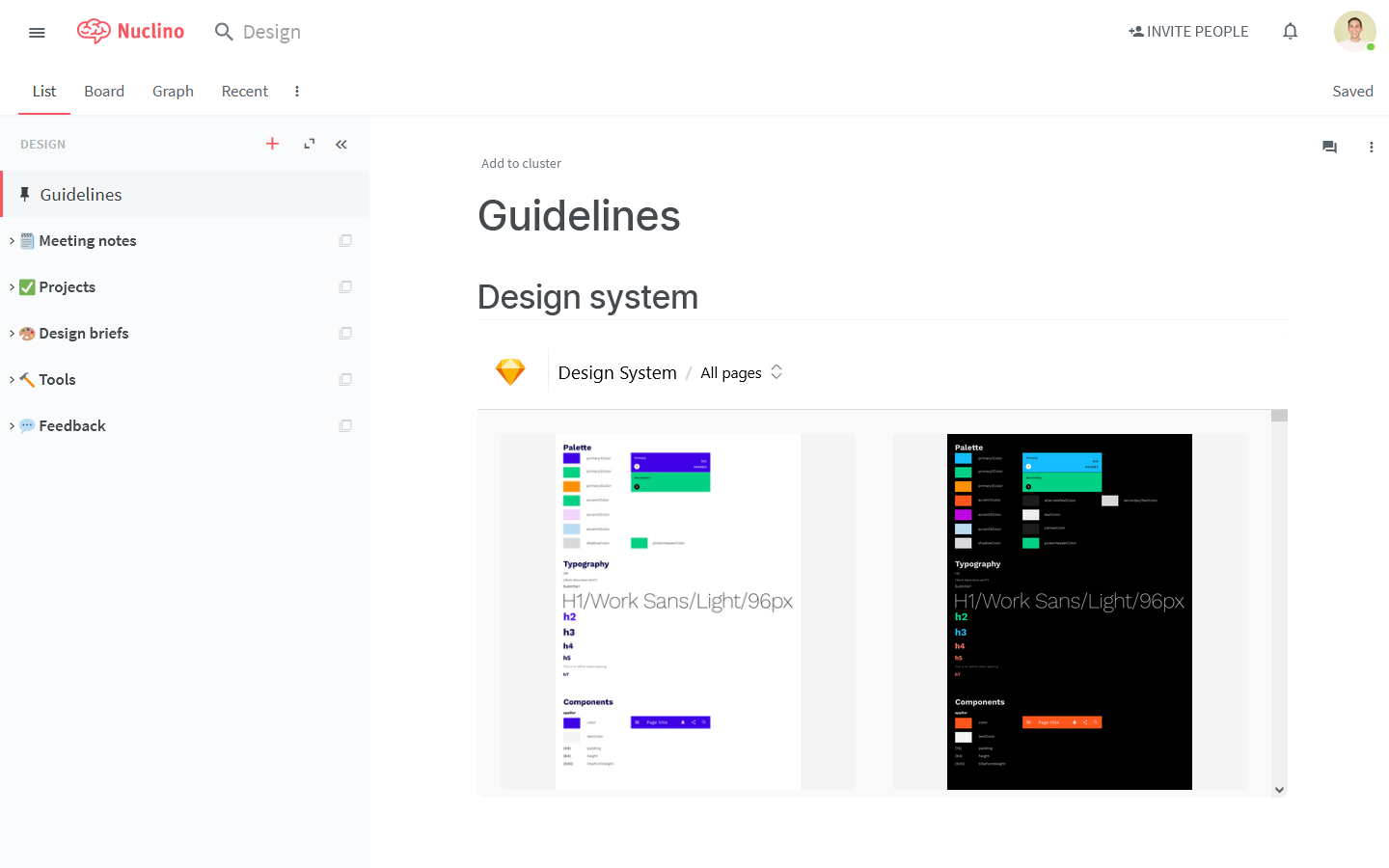Image resolution: width=1389 pixels, height=868 pixels.
Task: Open the notifications bell
Action: pyautogui.click(x=1291, y=32)
